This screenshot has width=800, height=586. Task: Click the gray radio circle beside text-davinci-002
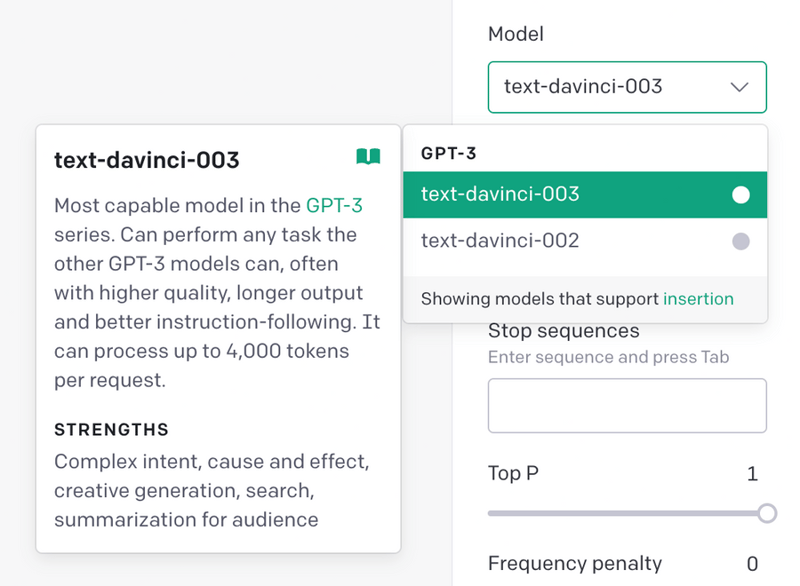pyautogui.click(x=741, y=241)
